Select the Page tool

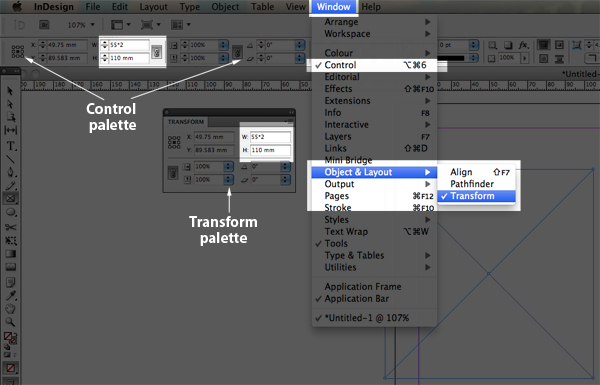10,117
